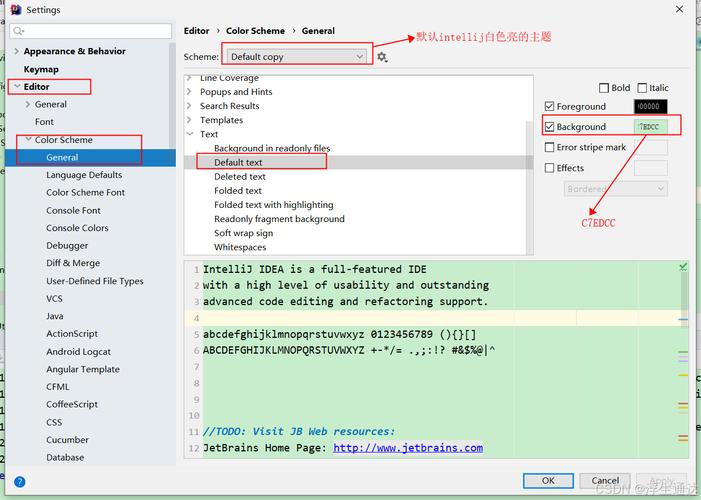Screen dimensions: 701x500
Task: Select Keymap in the settings tree
Action: point(41,69)
